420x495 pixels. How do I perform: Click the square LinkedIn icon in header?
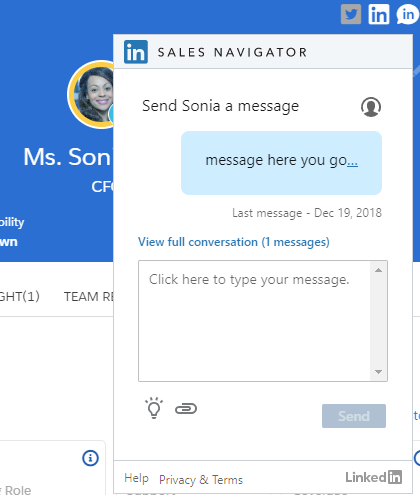378,14
